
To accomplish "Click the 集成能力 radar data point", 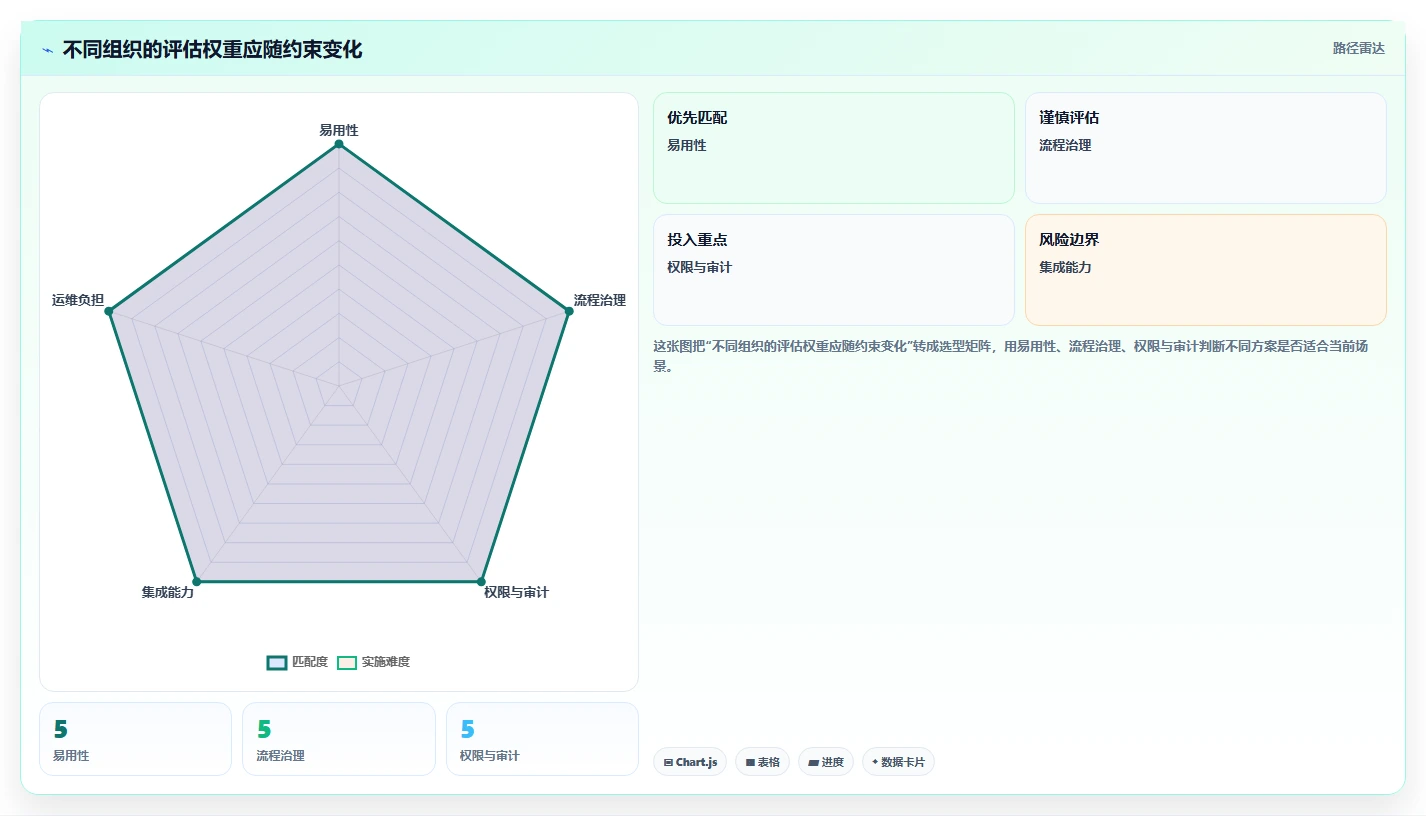I will (x=197, y=581).
